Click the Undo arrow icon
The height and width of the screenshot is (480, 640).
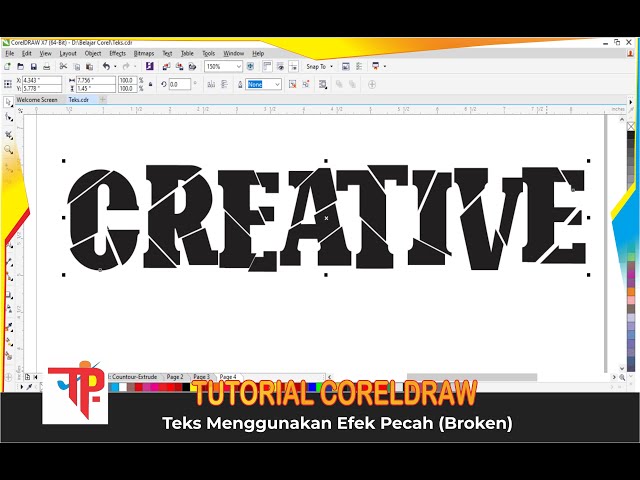point(106,66)
